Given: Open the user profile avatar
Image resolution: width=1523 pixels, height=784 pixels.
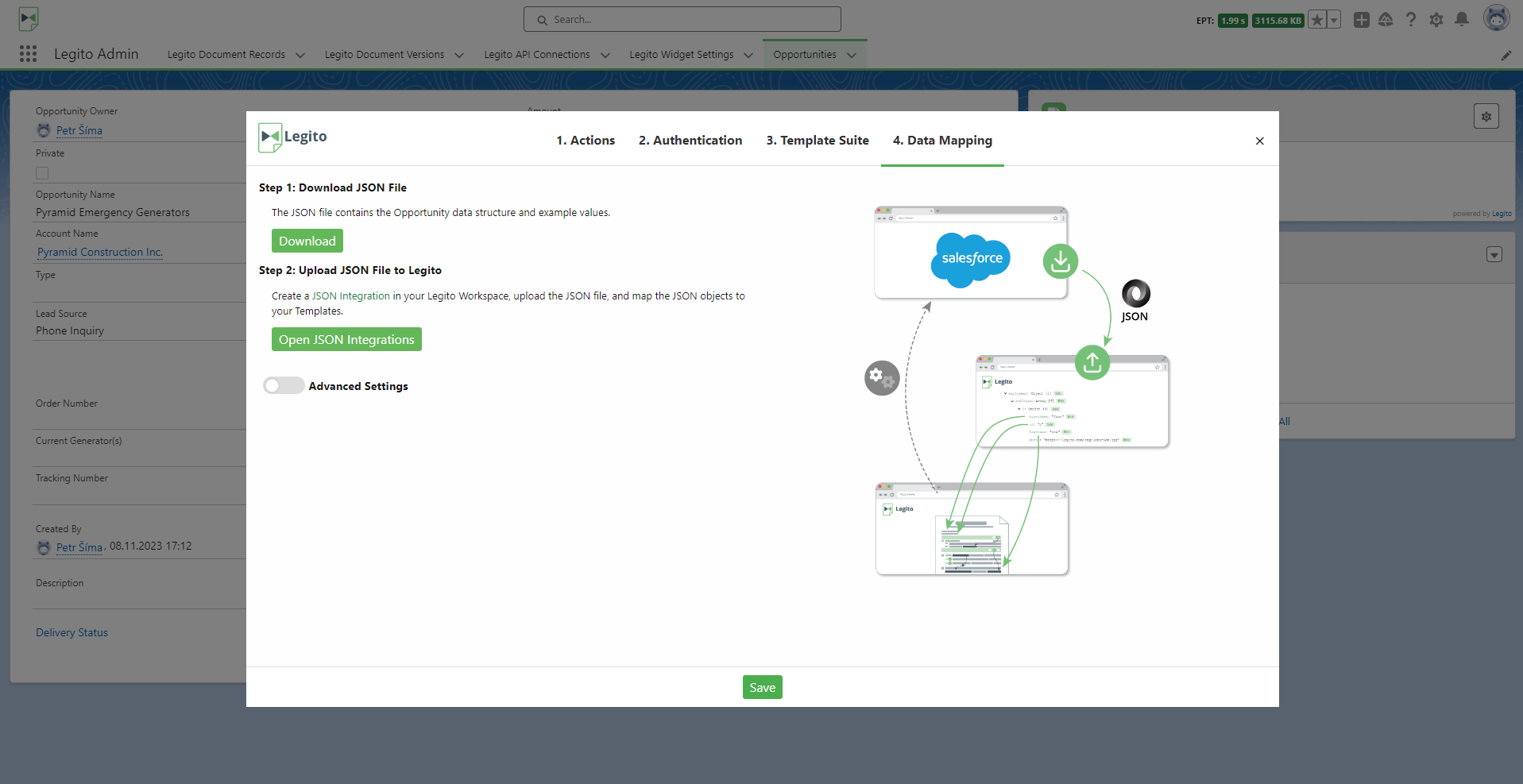Looking at the screenshot, I should [x=1497, y=18].
